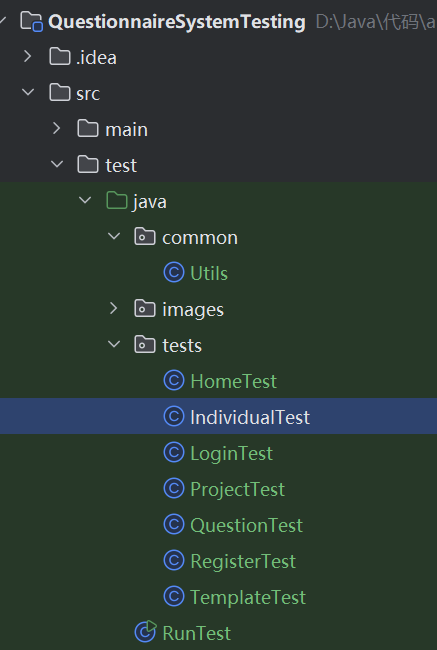Expand the .idea folder arrow
This screenshot has width=437, height=650.
[27, 57]
